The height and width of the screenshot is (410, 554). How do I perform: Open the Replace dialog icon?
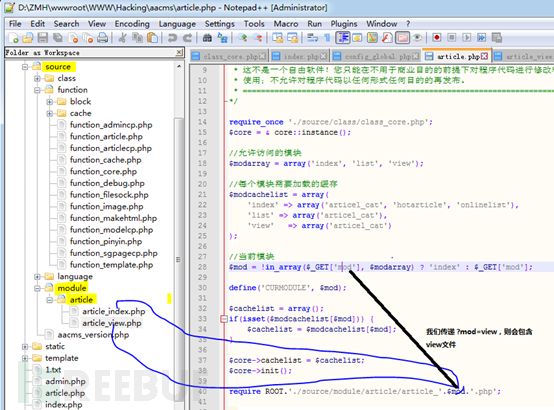(x=222, y=37)
